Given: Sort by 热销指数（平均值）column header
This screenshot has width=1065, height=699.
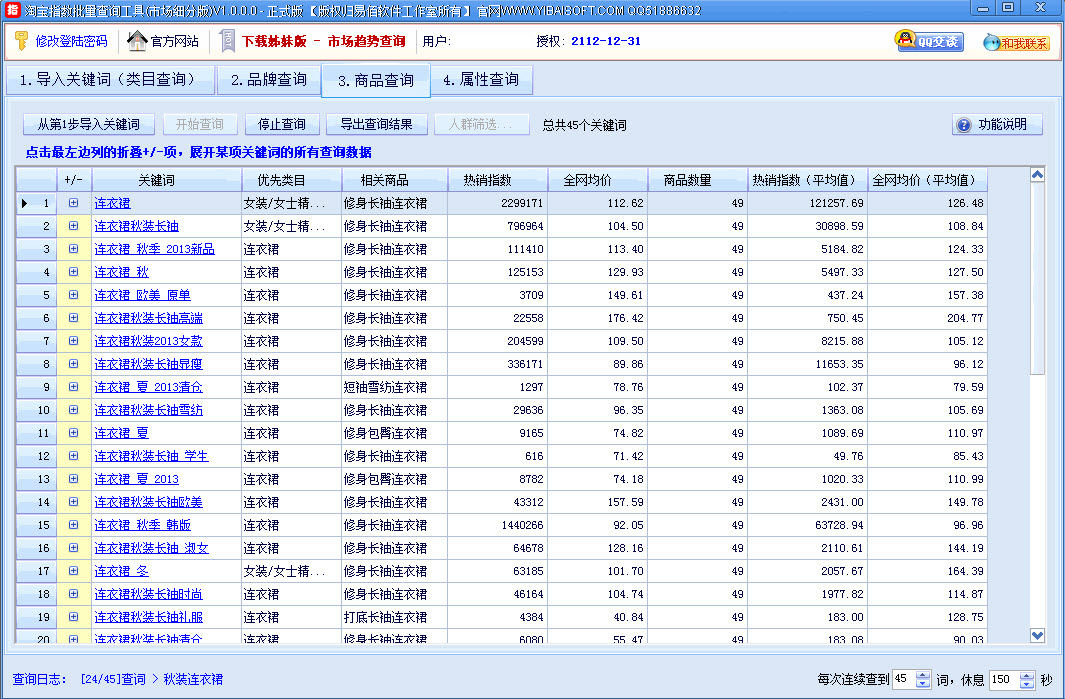Looking at the screenshot, I should pos(808,180).
